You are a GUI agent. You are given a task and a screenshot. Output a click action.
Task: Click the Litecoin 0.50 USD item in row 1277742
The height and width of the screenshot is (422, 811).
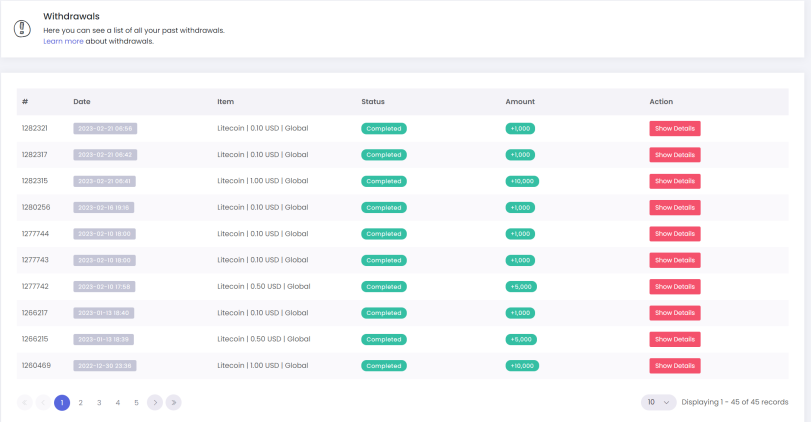264,287
